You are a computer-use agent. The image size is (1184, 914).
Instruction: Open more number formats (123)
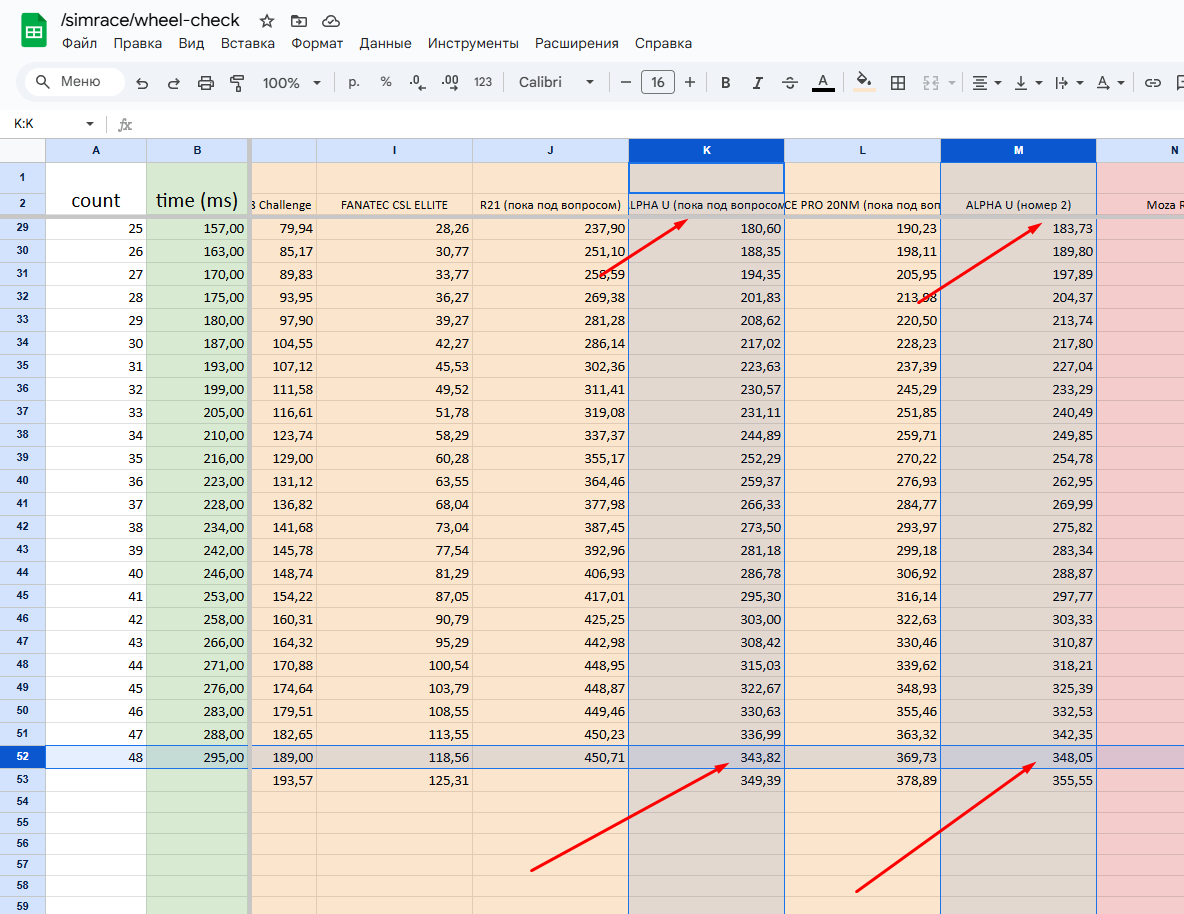tap(483, 82)
